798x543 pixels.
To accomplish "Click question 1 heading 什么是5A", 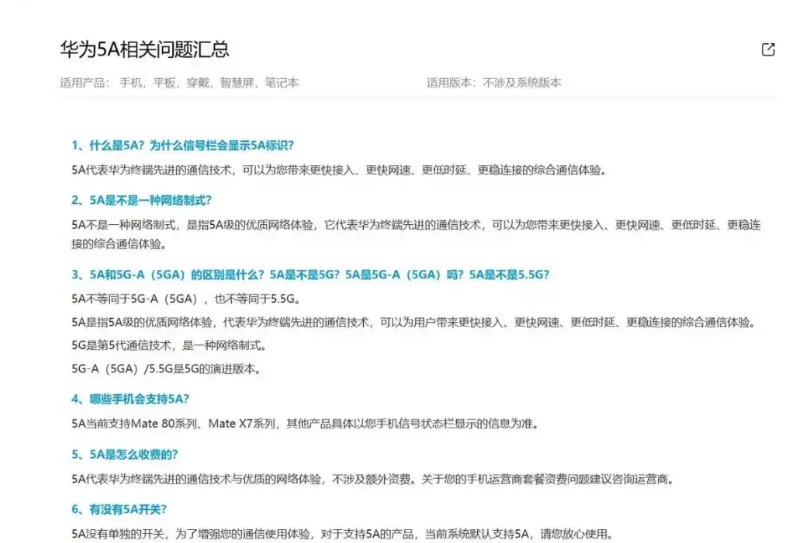I will (x=182, y=146).
